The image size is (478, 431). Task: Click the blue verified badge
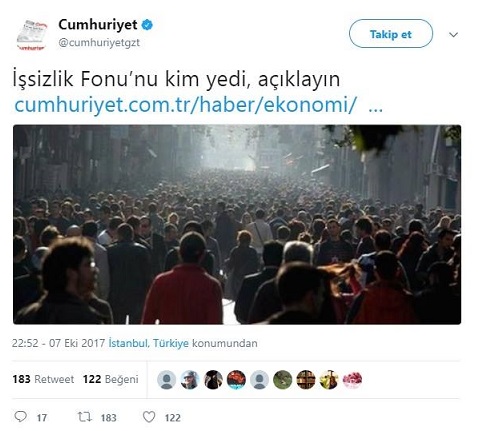click(x=147, y=25)
